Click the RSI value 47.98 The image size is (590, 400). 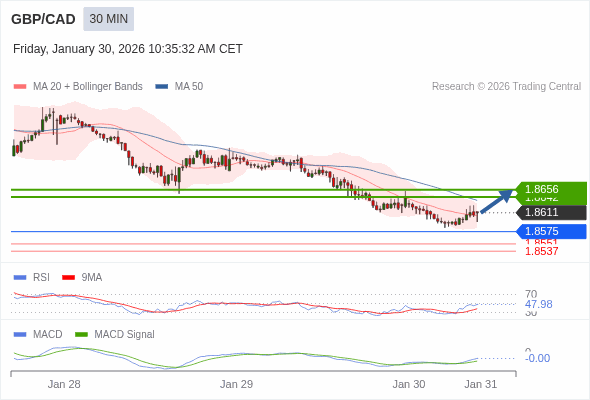click(x=538, y=304)
